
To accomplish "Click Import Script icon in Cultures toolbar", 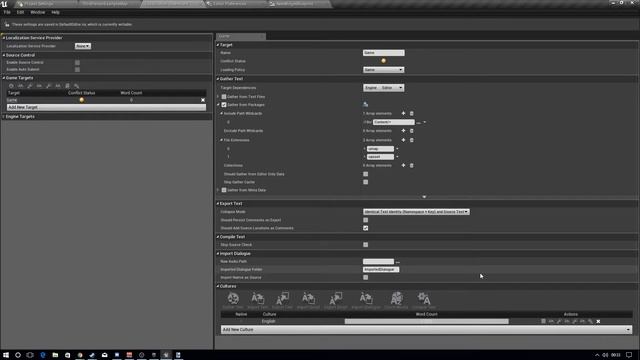I will 308,299.
